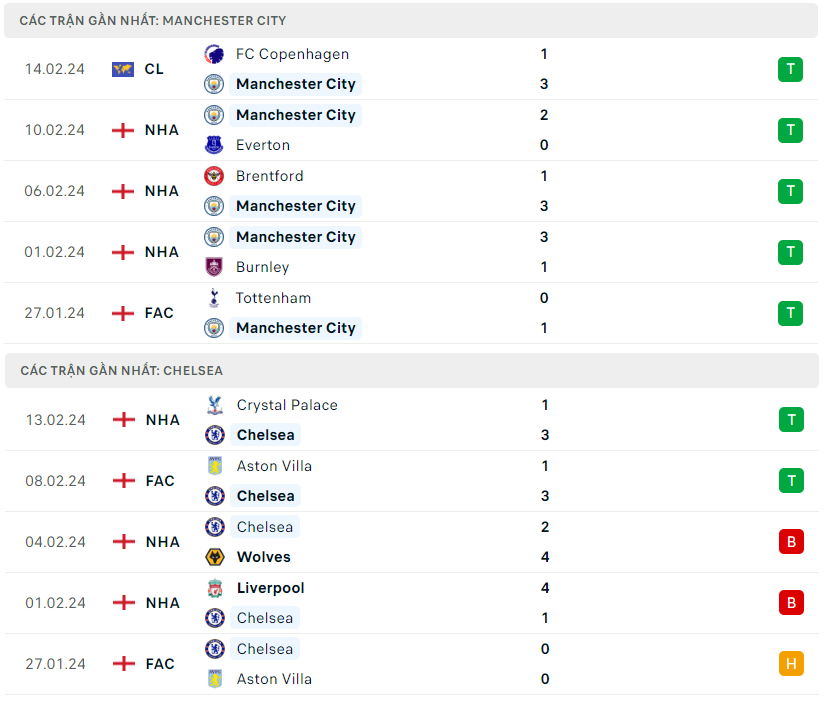Click the FC Copenhagen club crest
The image size is (824, 701).
pos(214,54)
